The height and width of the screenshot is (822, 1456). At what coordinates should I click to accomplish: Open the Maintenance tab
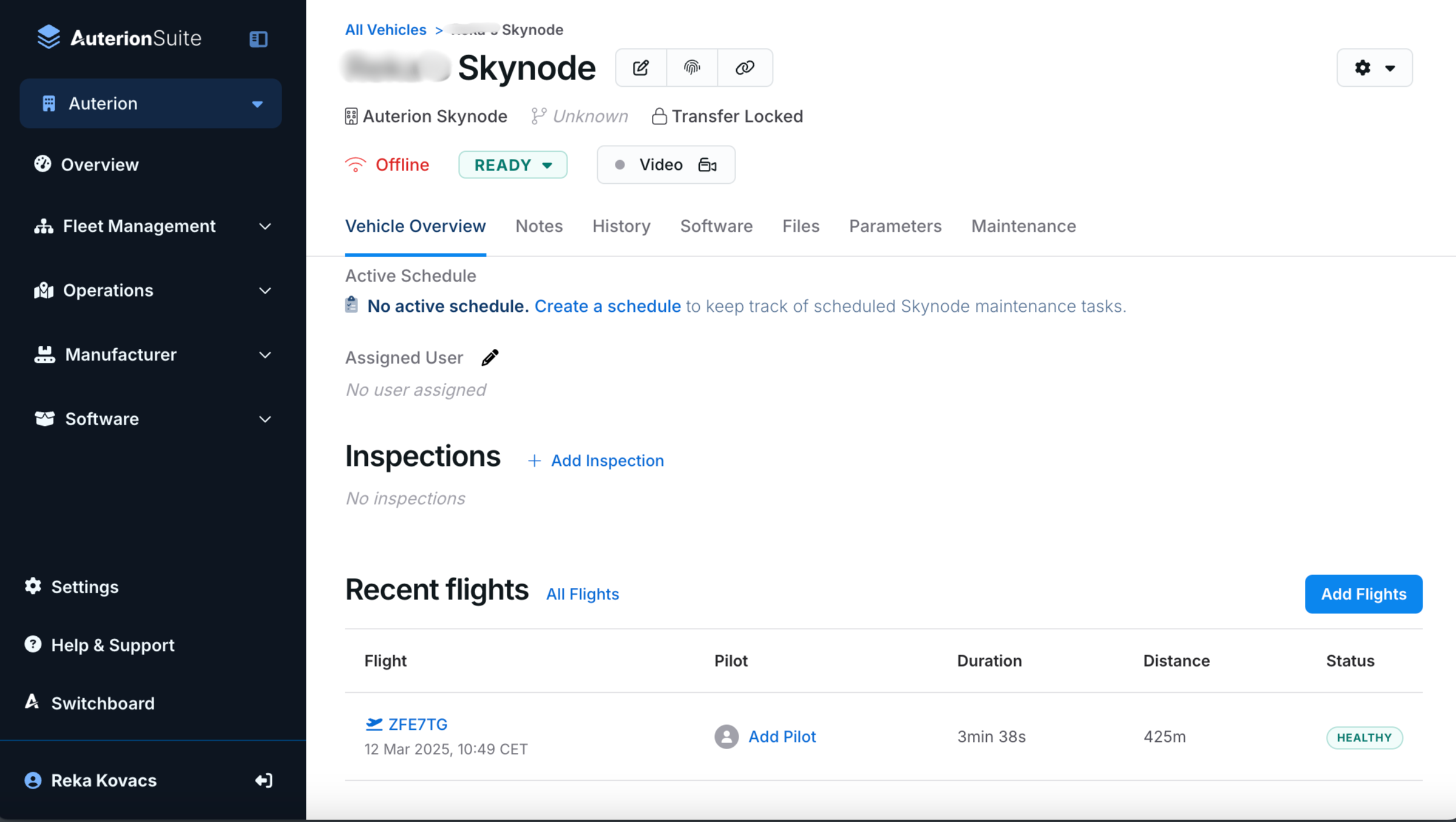coord(1023,226)
